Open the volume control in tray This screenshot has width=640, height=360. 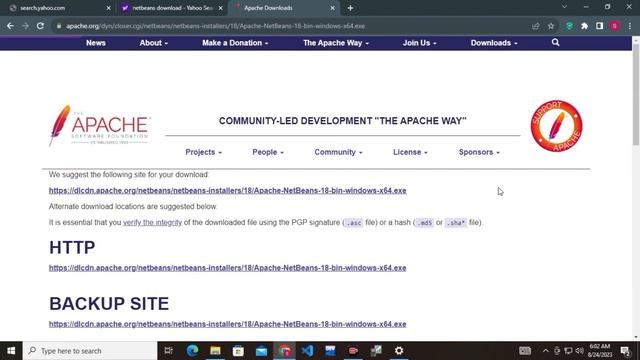pyautogui.click(x=580, y=351)
